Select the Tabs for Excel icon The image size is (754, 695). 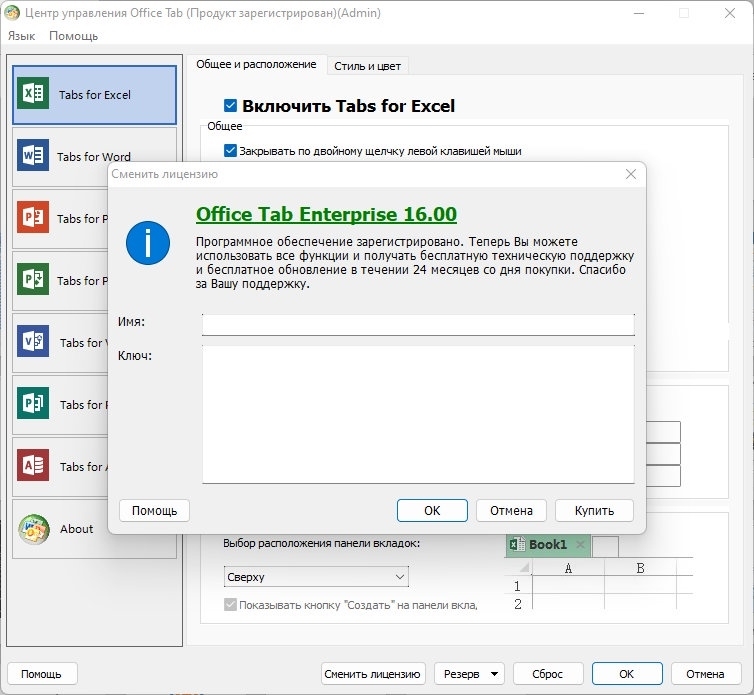coord(33,94)
